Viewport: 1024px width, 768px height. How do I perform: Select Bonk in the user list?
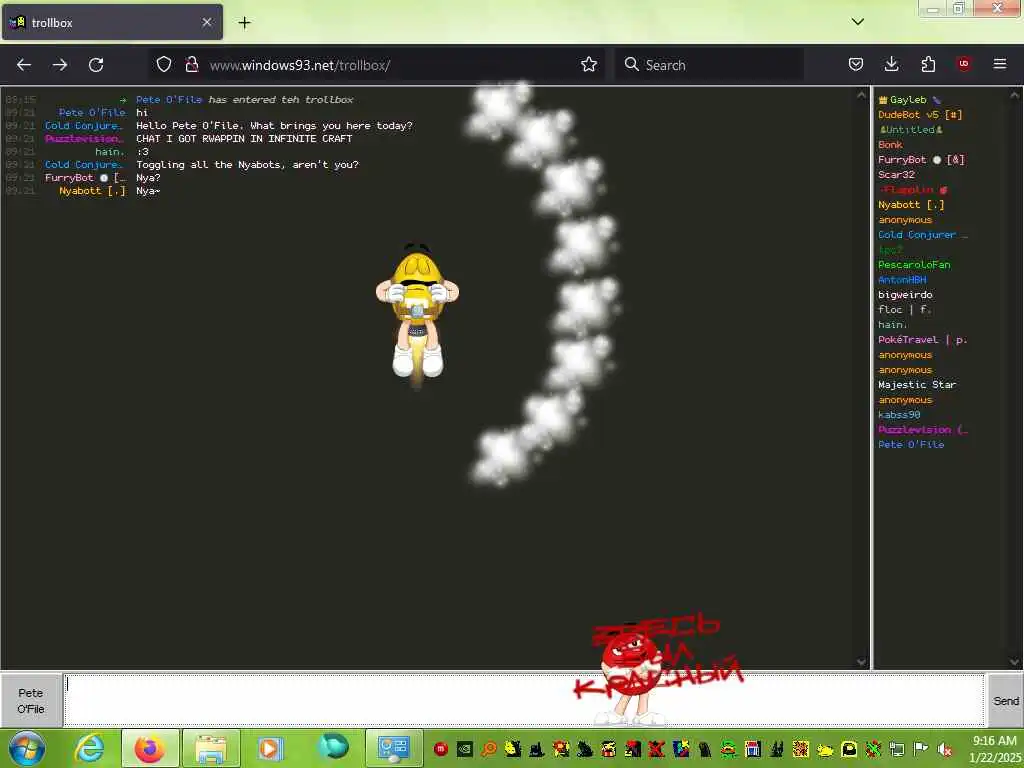click(890, 145)
